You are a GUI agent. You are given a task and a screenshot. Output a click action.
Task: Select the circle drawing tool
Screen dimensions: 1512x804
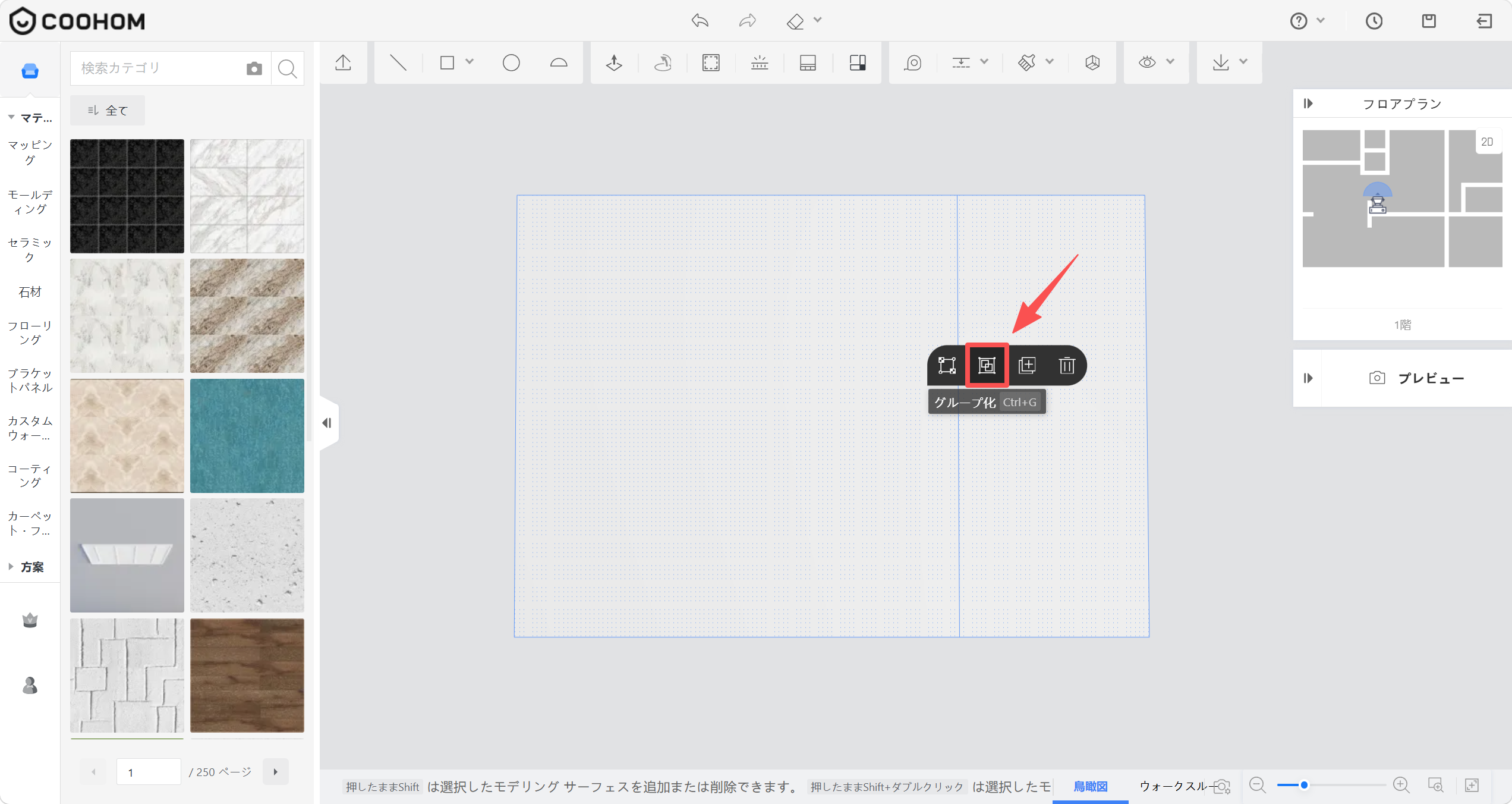pos(511,62)
